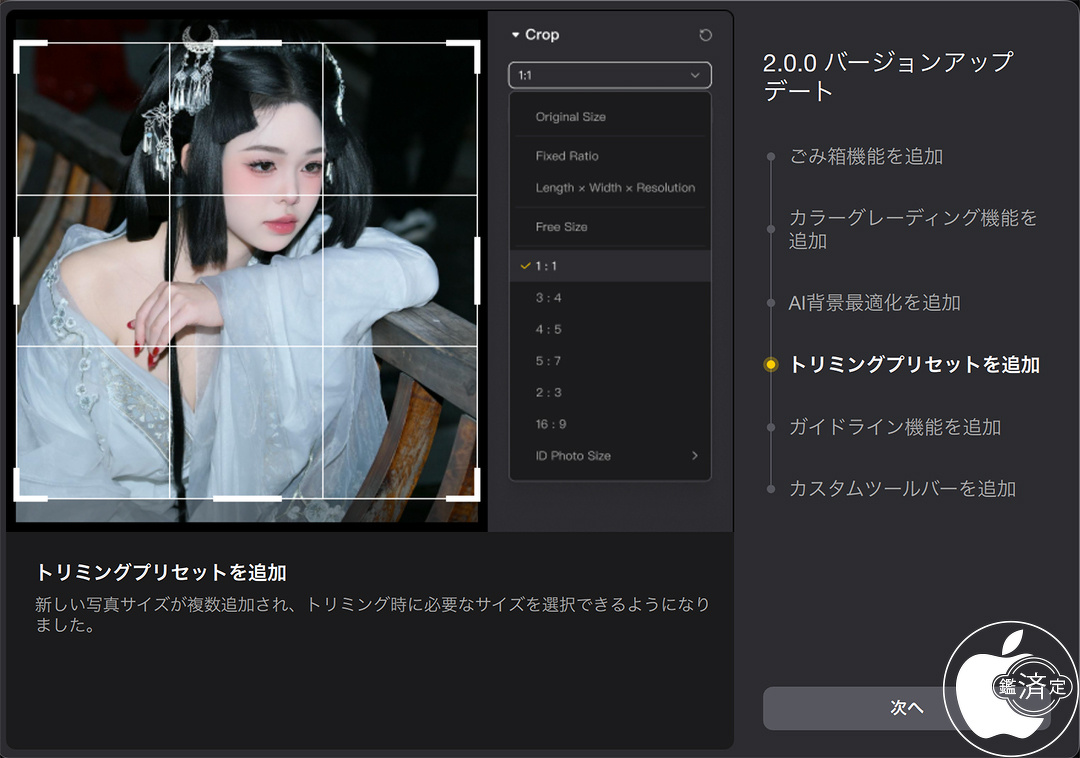This screenshot has height=758, width=1080.
Task: Expand the ID Photo Size submenu
Action: (x=694, y=456)
